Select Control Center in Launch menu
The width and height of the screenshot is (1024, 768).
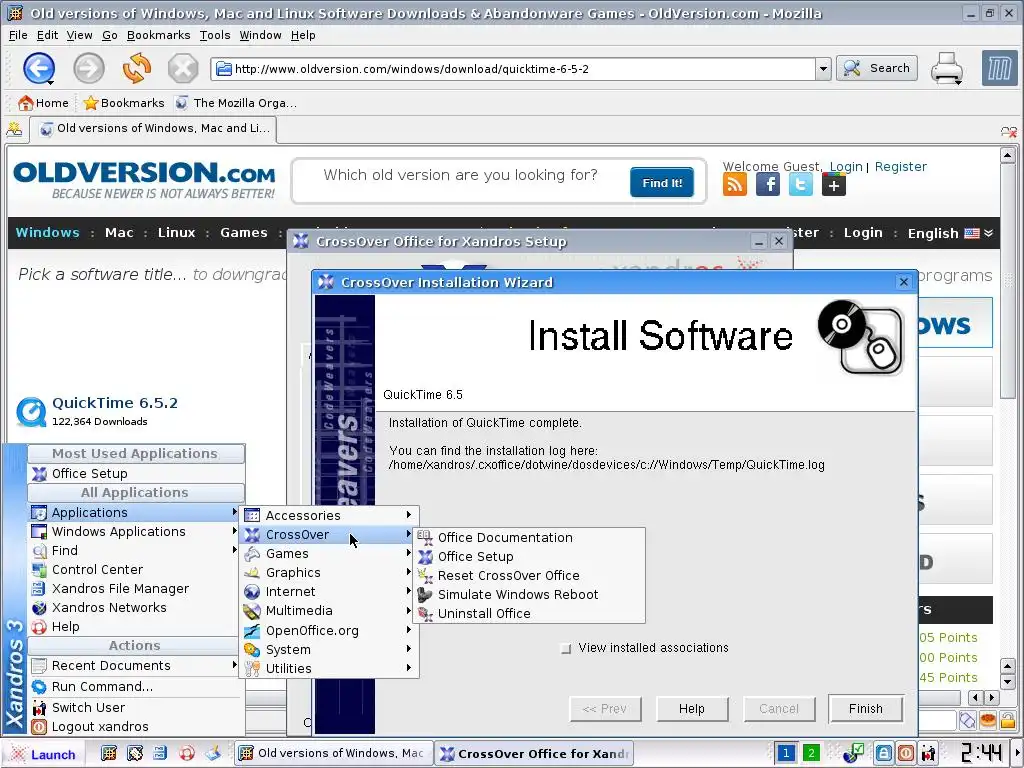pos(135,569)
